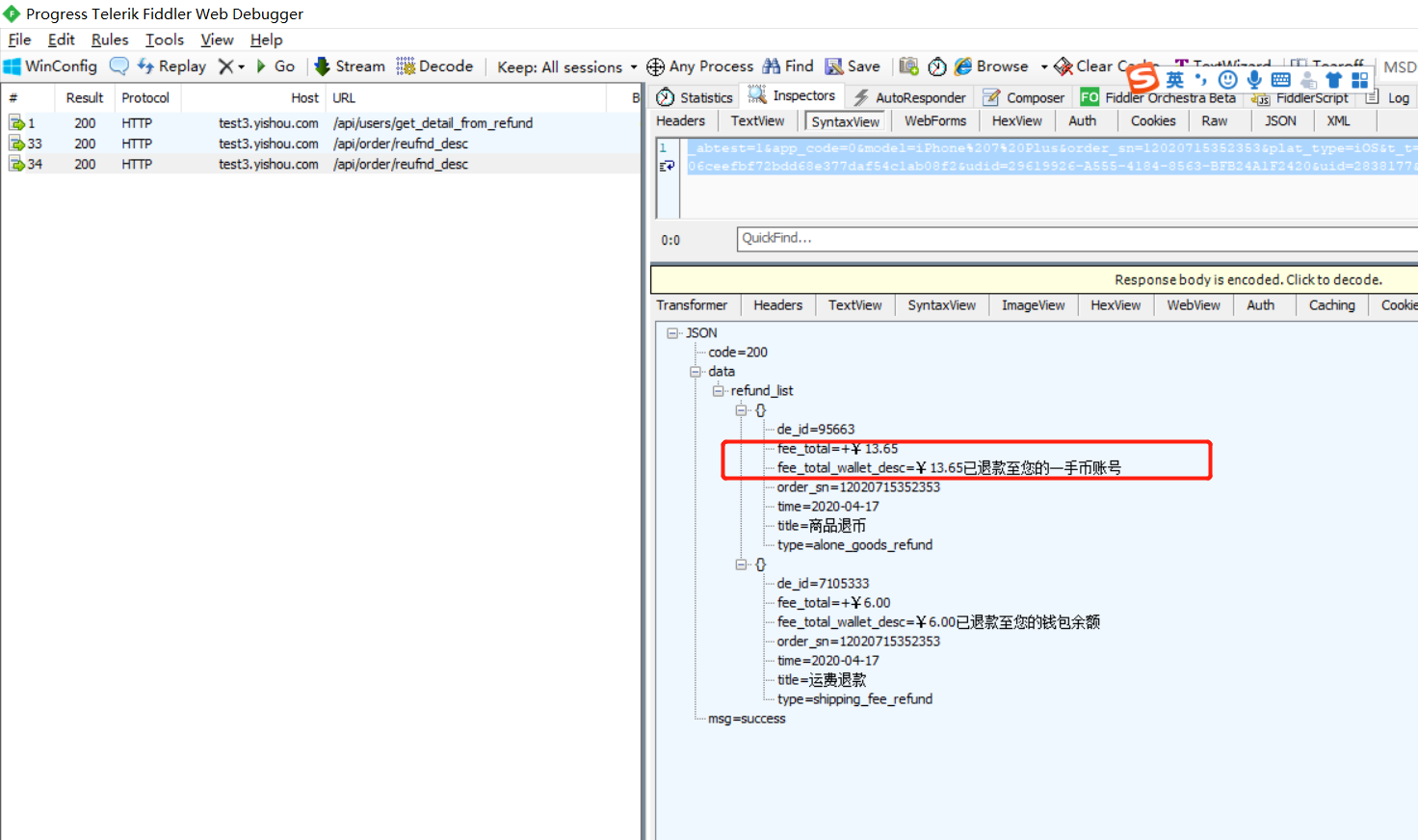The width and height of the screenshot is (1418, 840).
Task: Open the Sogou soft keyboard icon
Action: tap(1281, 80)
